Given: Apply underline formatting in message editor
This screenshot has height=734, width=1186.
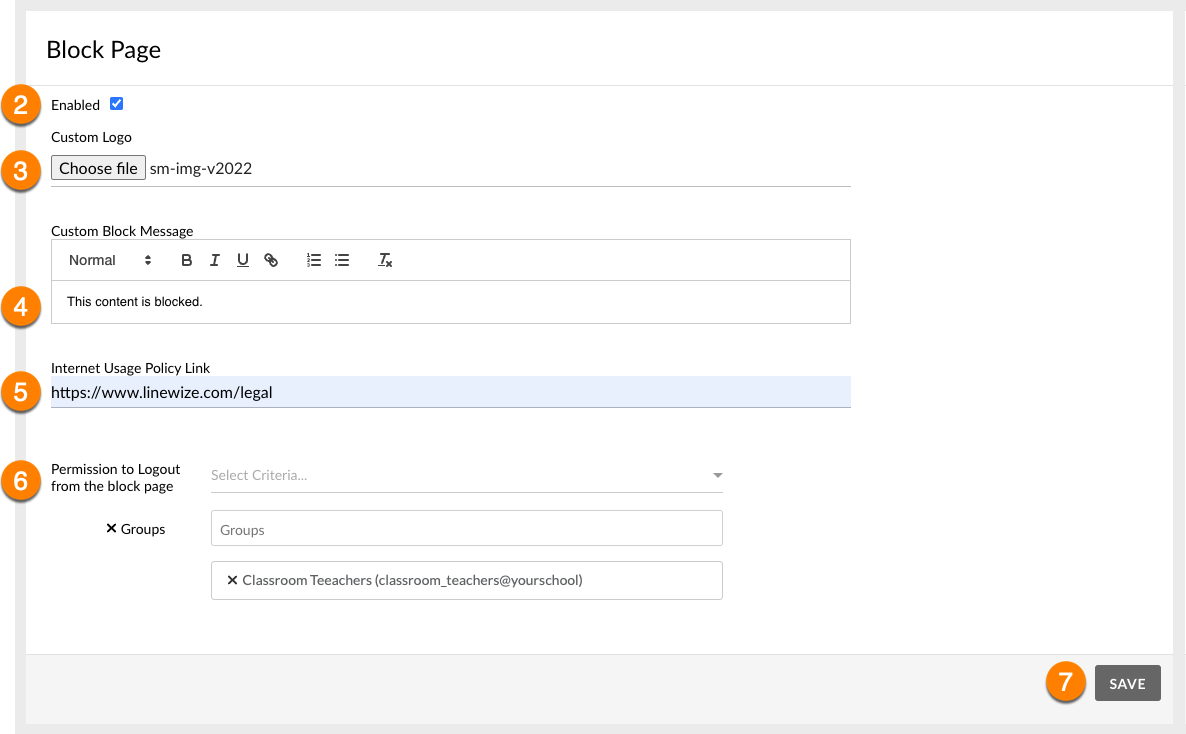Looking at the screenshot, I should coord(243,260).
